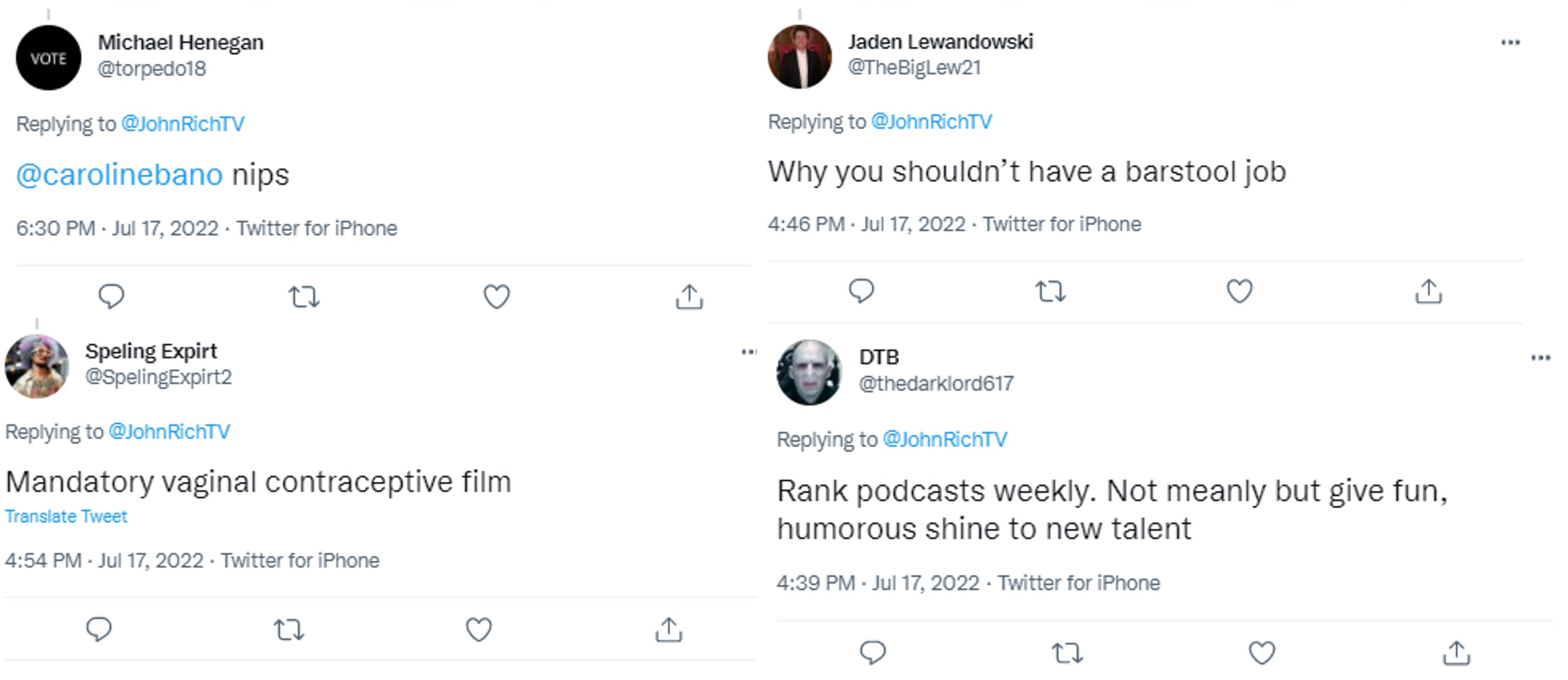Reply to Michael Henegan's tweet
The height and width of the screenshot is (680, 1568).
click(111, 297)
